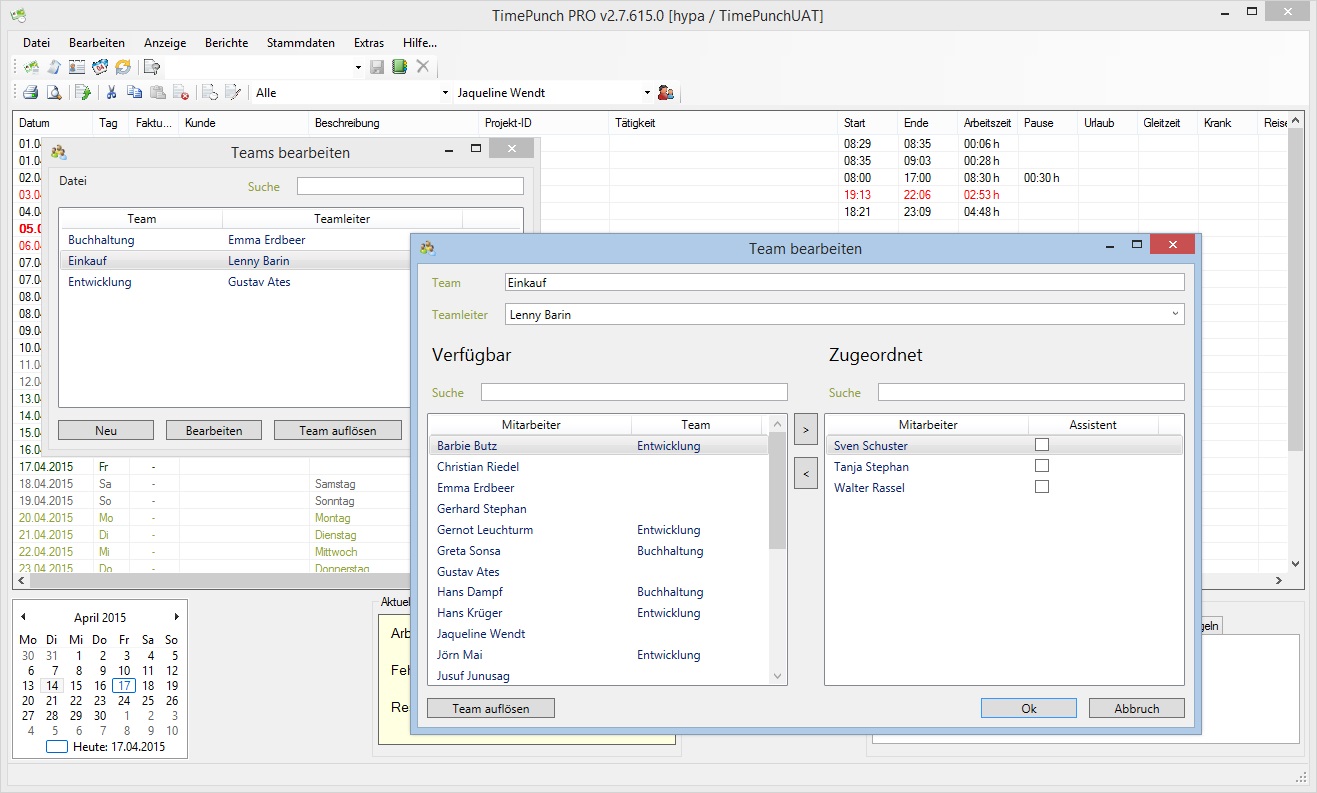Click the scissors cut icon

click(111, 93)
